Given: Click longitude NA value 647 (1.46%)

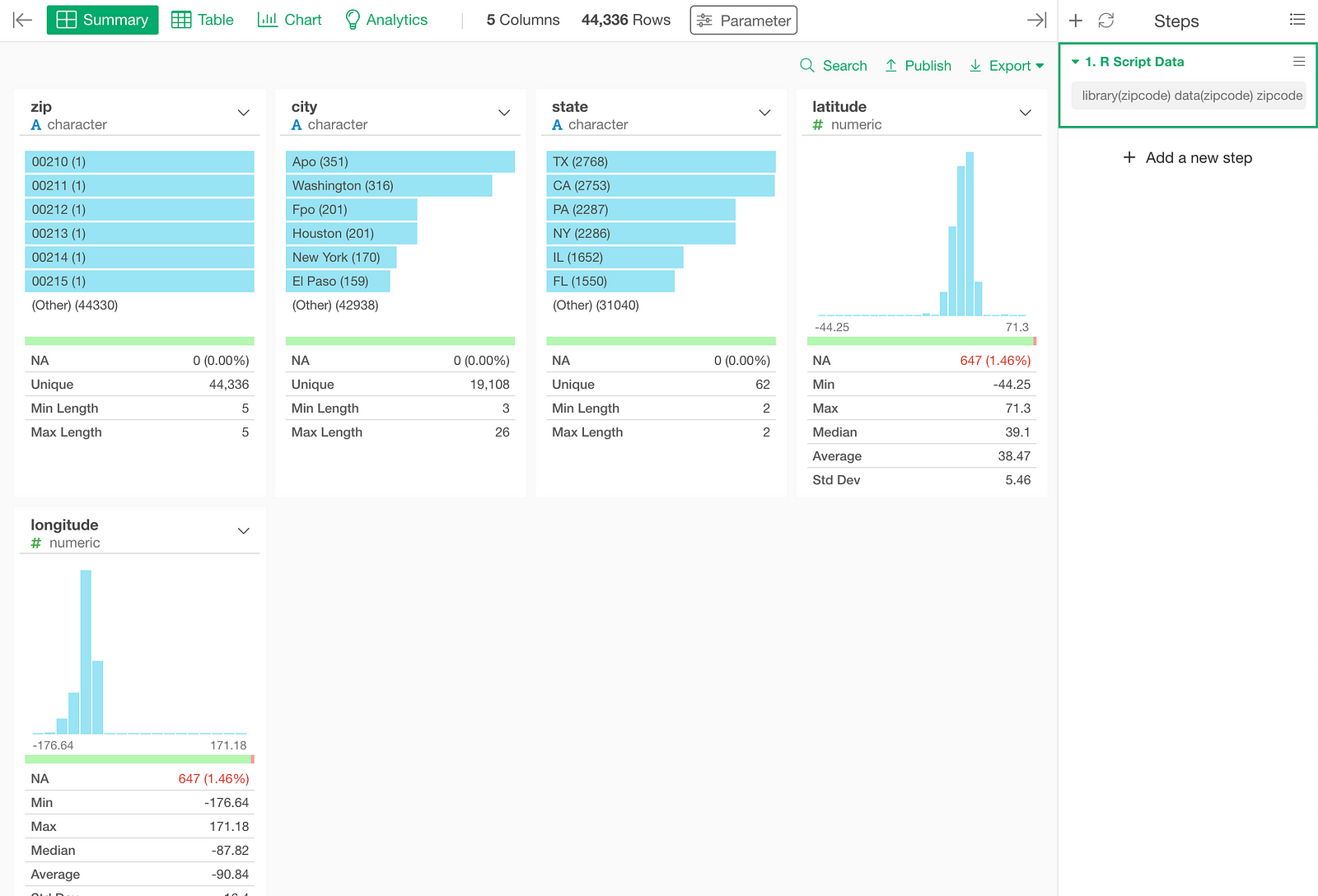Looking at the screenshot, I should 213,779.
